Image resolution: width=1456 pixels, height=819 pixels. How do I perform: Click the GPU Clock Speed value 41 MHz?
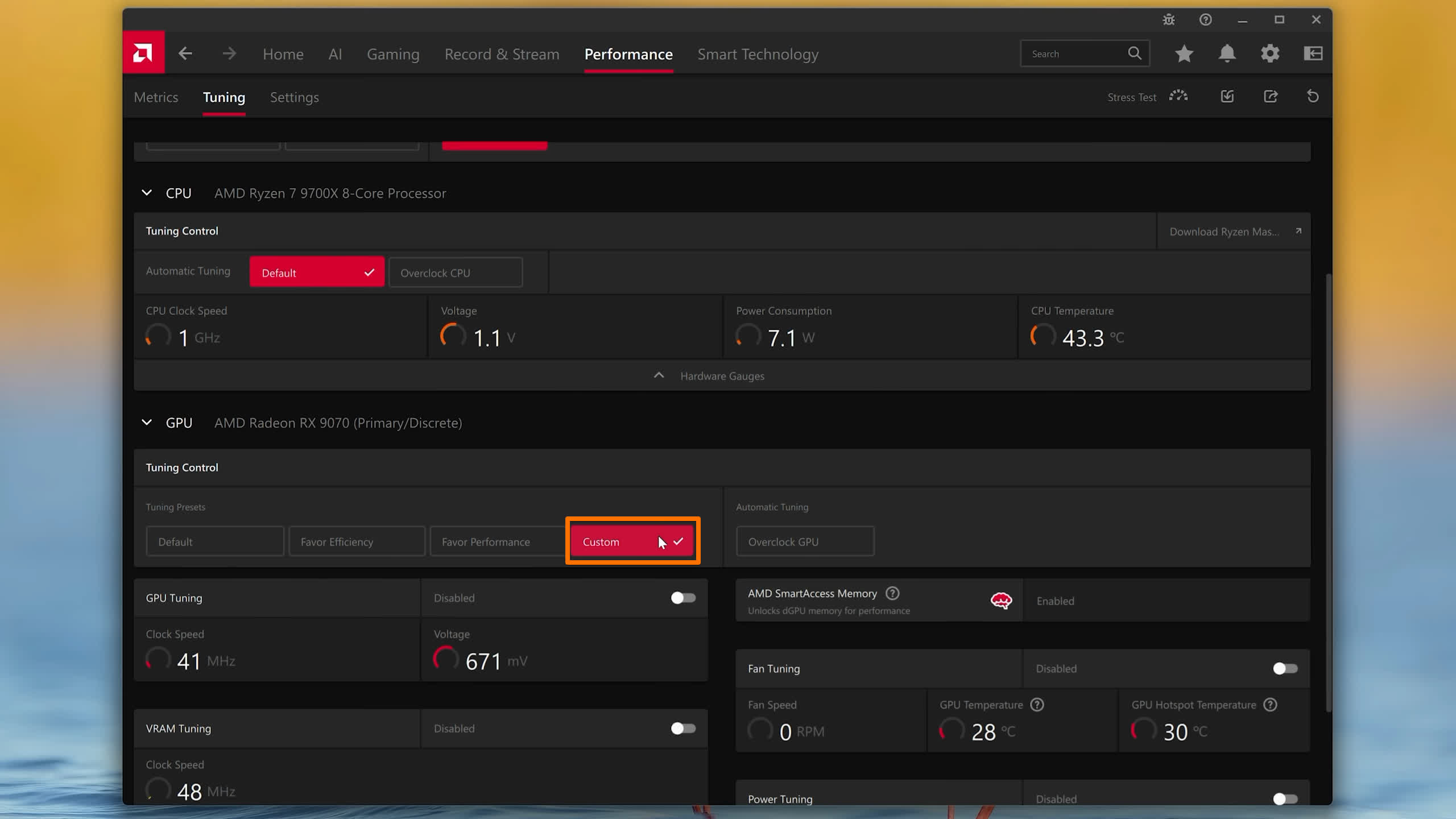coord(206,661)
